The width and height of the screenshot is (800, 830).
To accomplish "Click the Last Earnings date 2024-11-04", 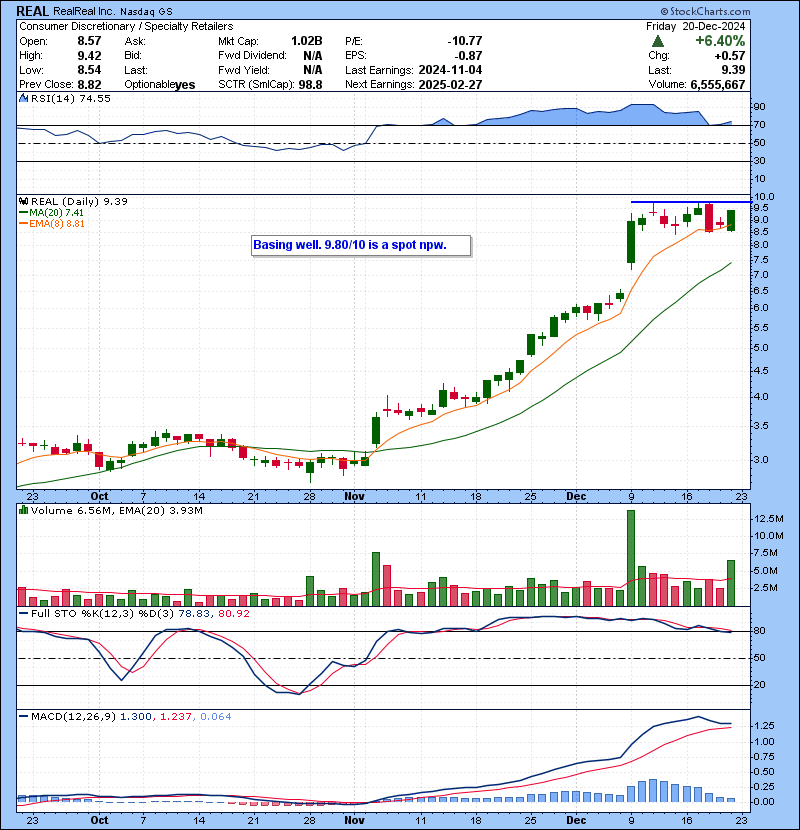I will pyautogui.click(x=450, y=70).
